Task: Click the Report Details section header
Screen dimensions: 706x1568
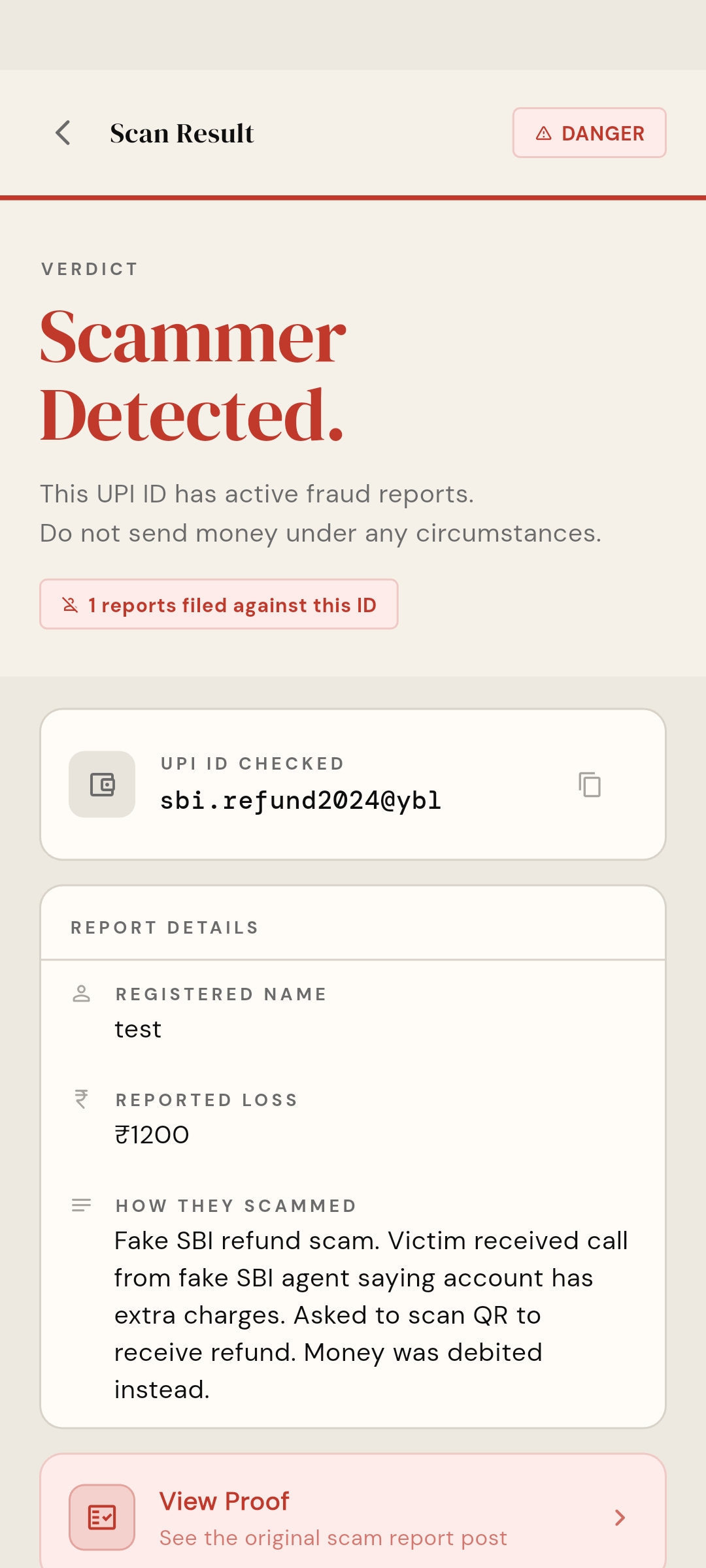Action: click(x=165, y=928)
